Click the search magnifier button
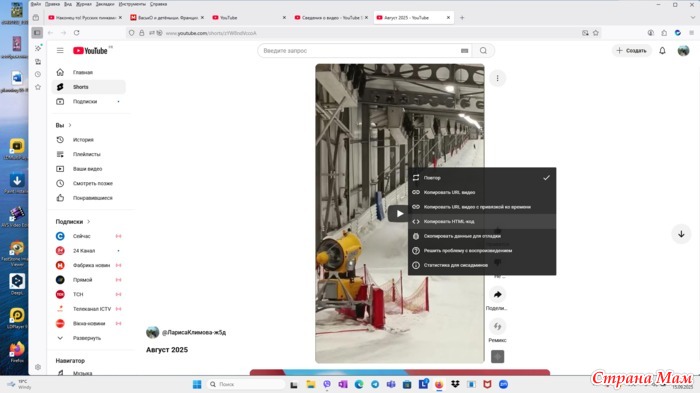 click(x=483, y=50)
